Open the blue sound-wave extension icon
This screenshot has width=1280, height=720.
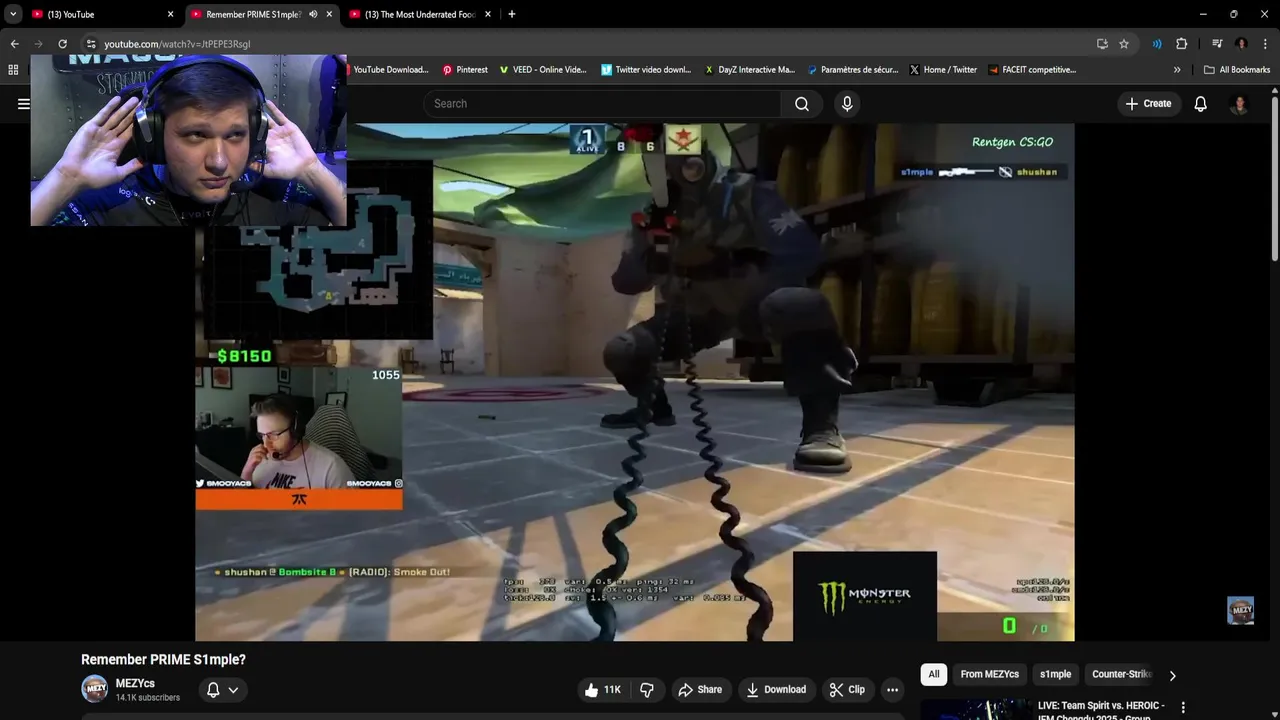pyautogui.click(x=1157, y=44)
